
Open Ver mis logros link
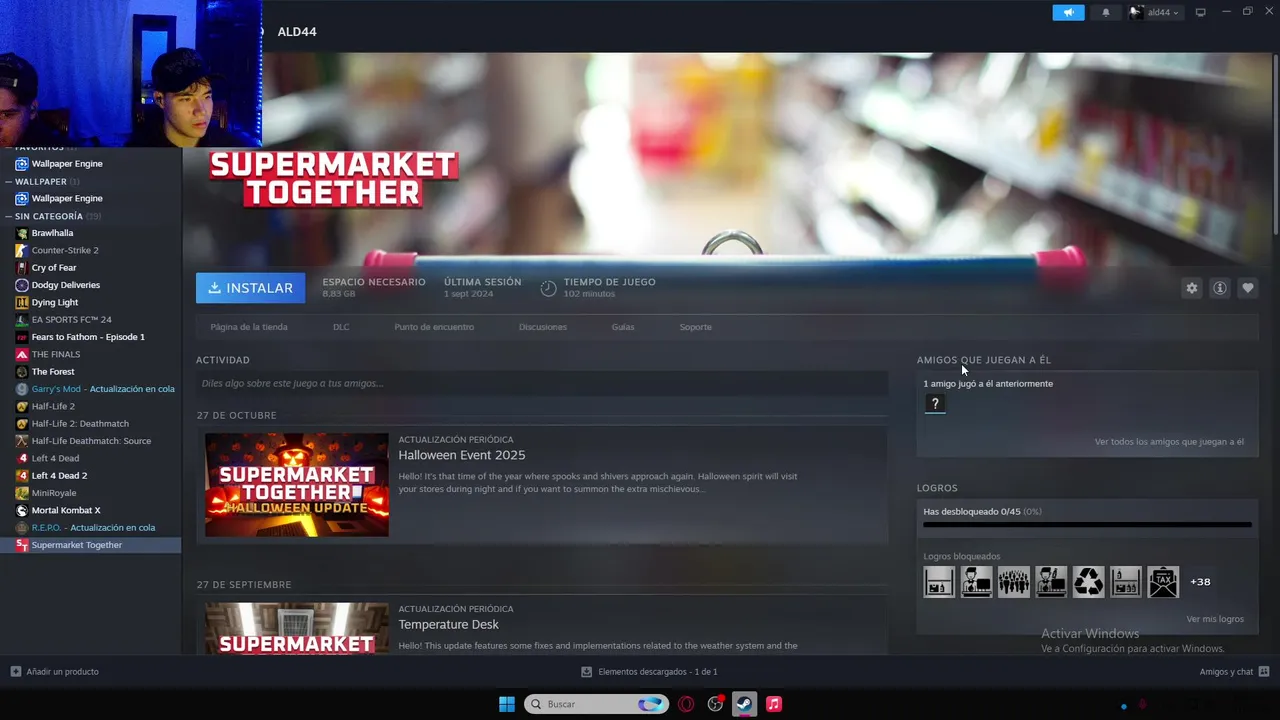[1215, 619]
